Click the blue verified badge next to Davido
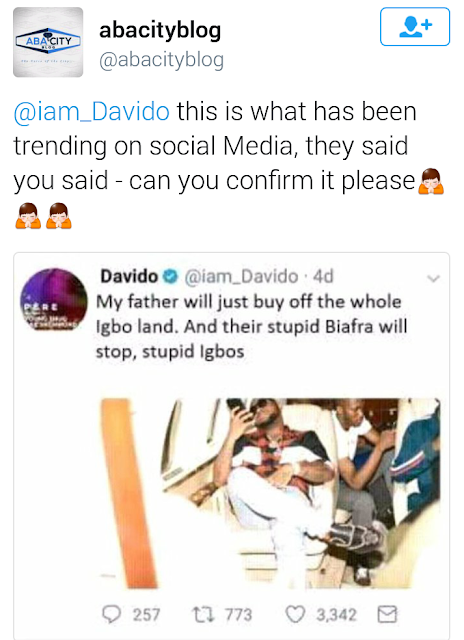 click(171, 277)
